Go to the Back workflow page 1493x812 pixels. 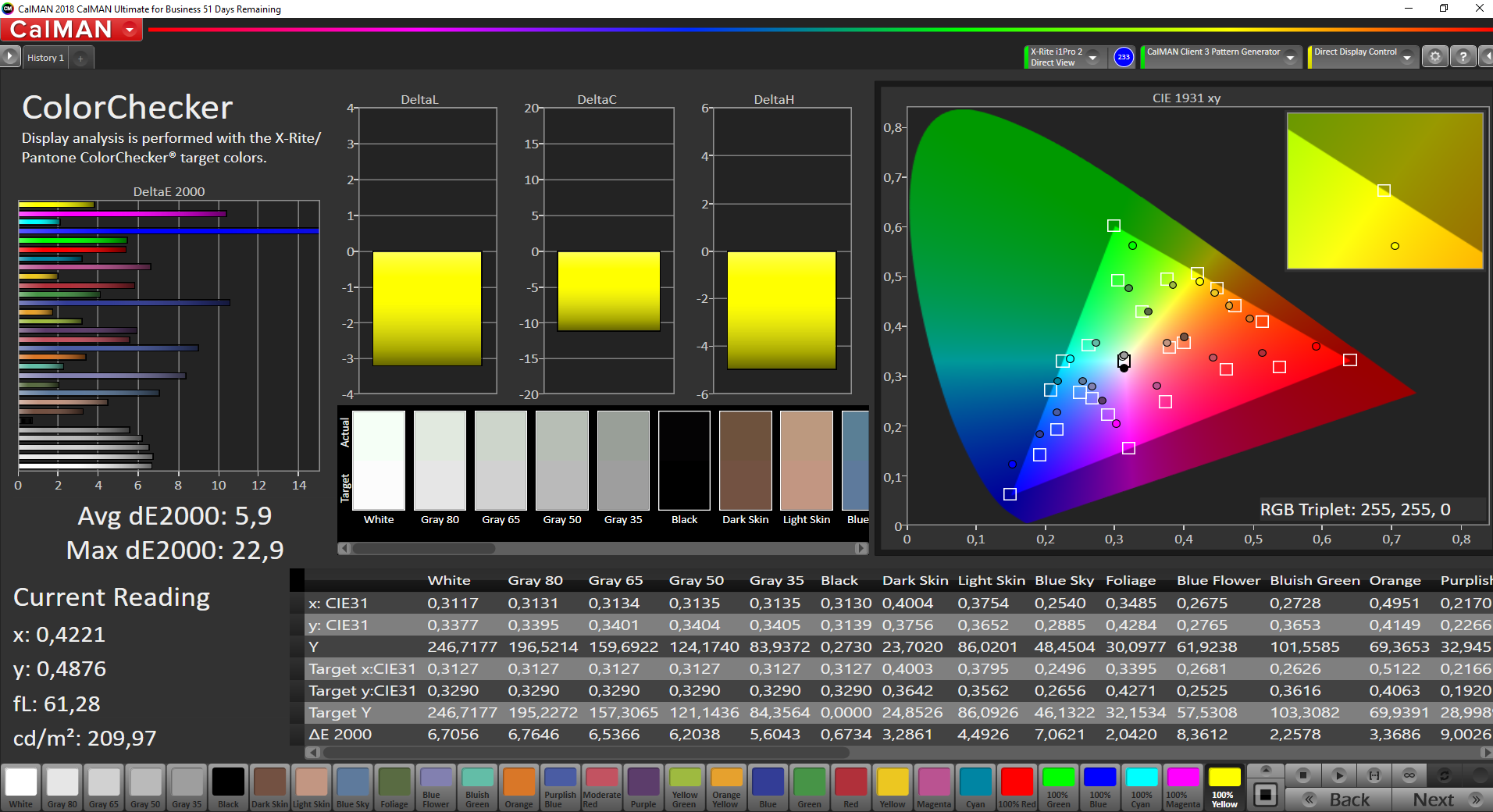click(1338, 800)
